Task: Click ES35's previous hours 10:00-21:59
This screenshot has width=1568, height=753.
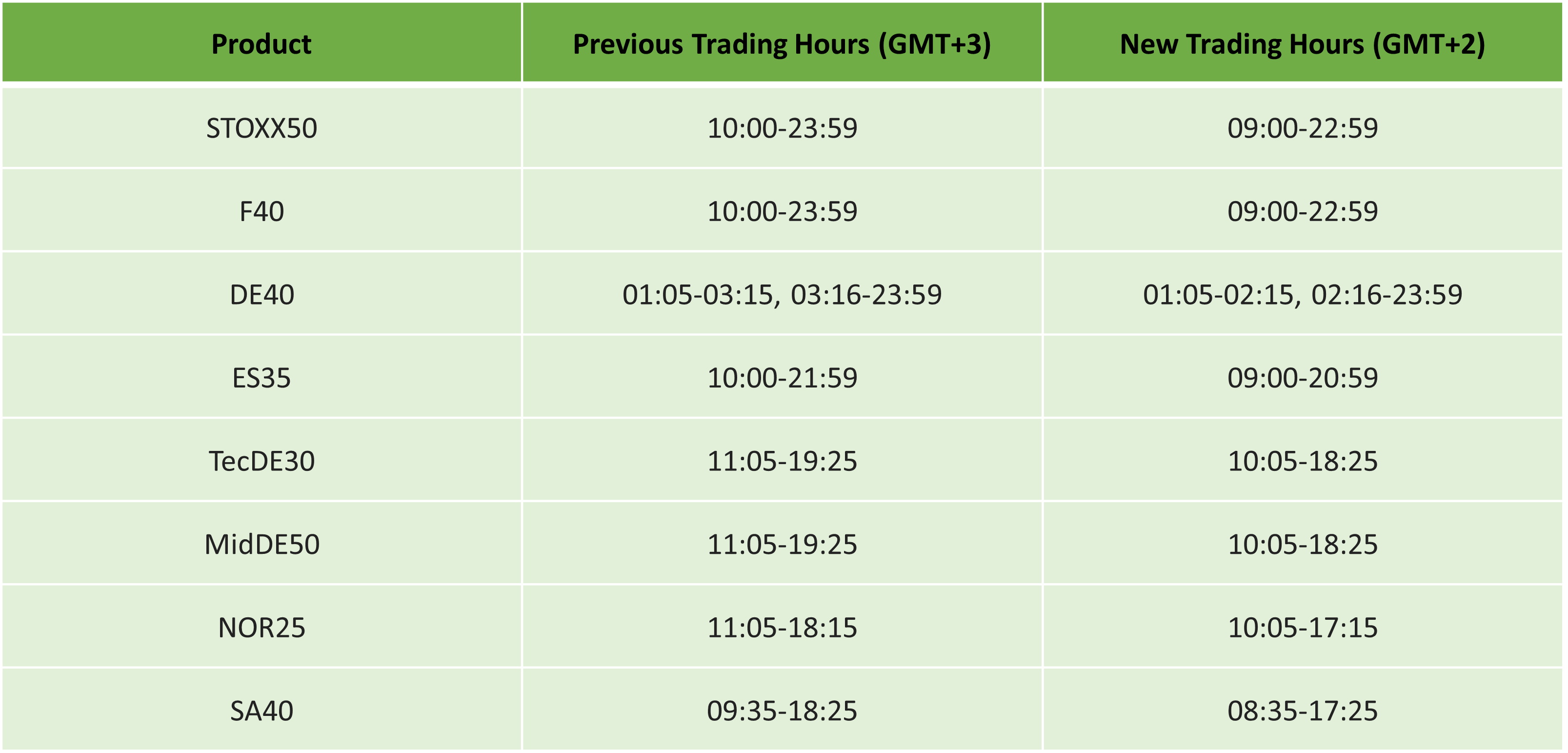Action: point(782,378)
